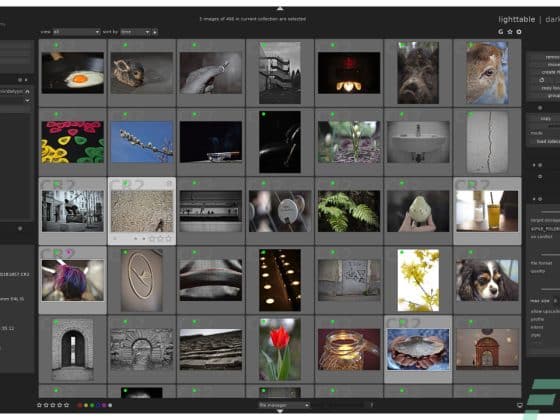
Task: Click the last rating star on stone wall thumbnail
Action: click(168, 238)
